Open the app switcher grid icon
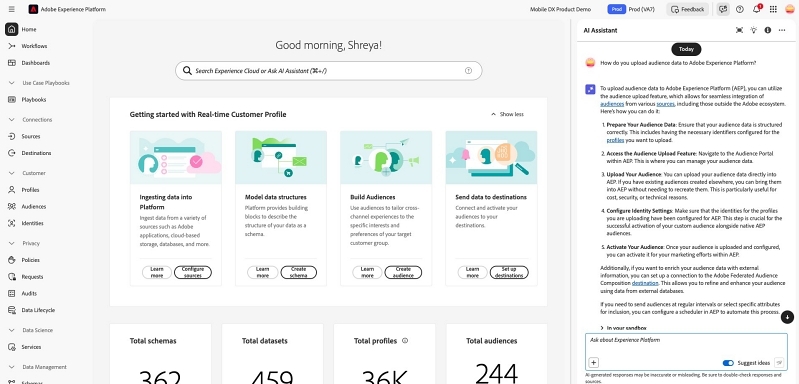This screenshot has width=799, height=384. [773, 9]
